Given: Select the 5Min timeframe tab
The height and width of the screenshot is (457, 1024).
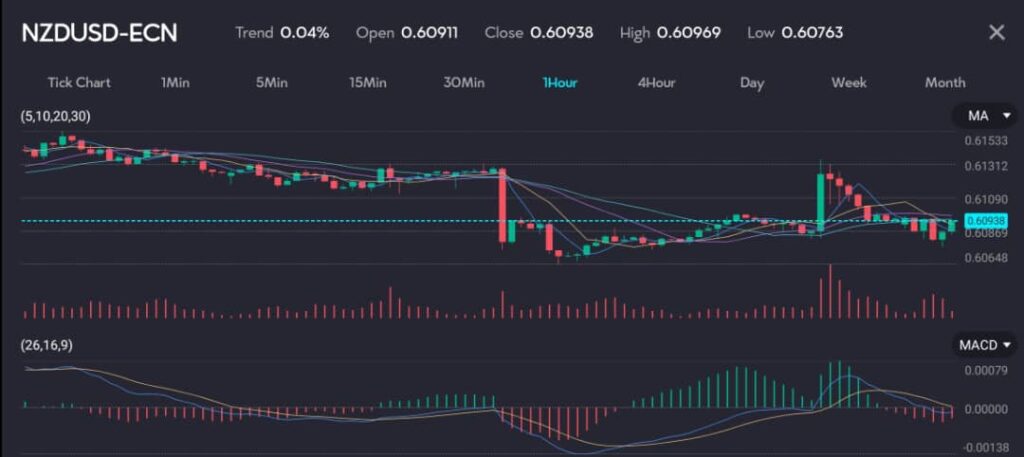Looking at the screenshot, I should 272,82.
